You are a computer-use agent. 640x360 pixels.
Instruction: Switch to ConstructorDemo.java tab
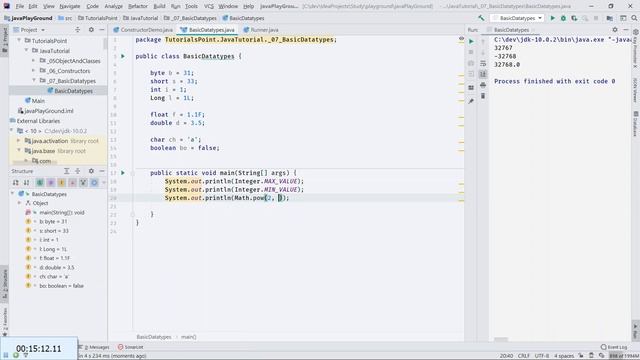(x=143, y=30)
